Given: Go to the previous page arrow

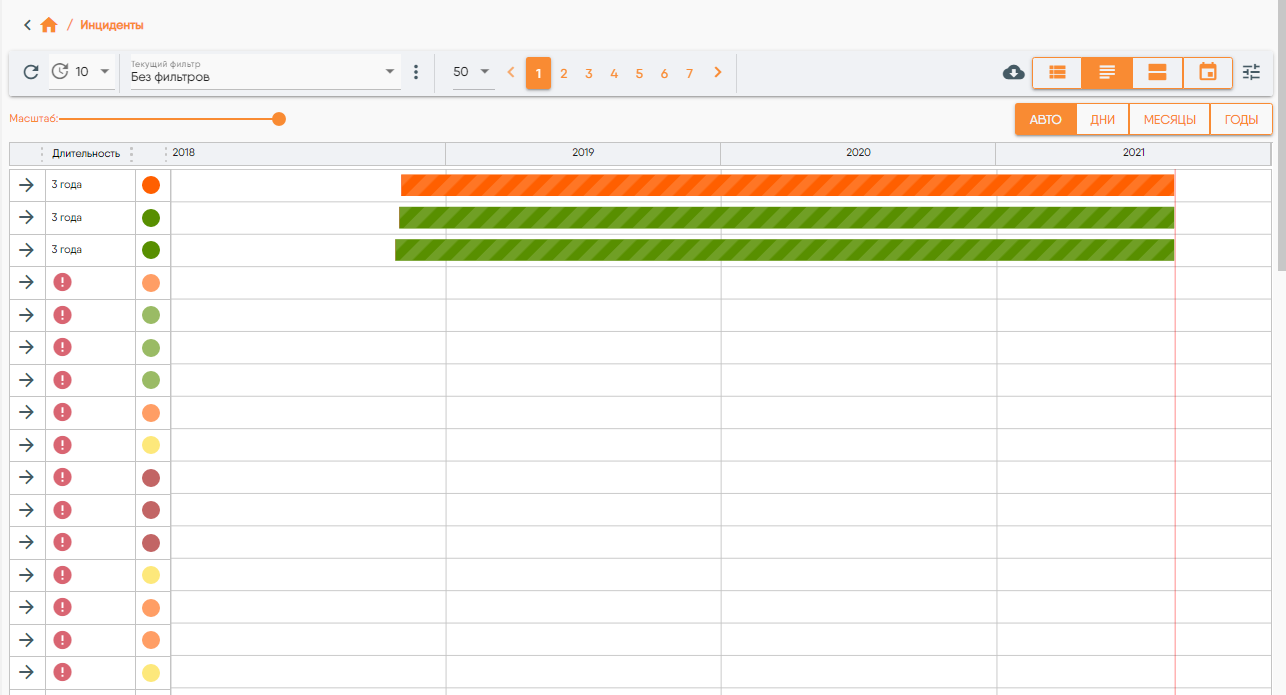Looking at the screenshot, I should 511,72.
